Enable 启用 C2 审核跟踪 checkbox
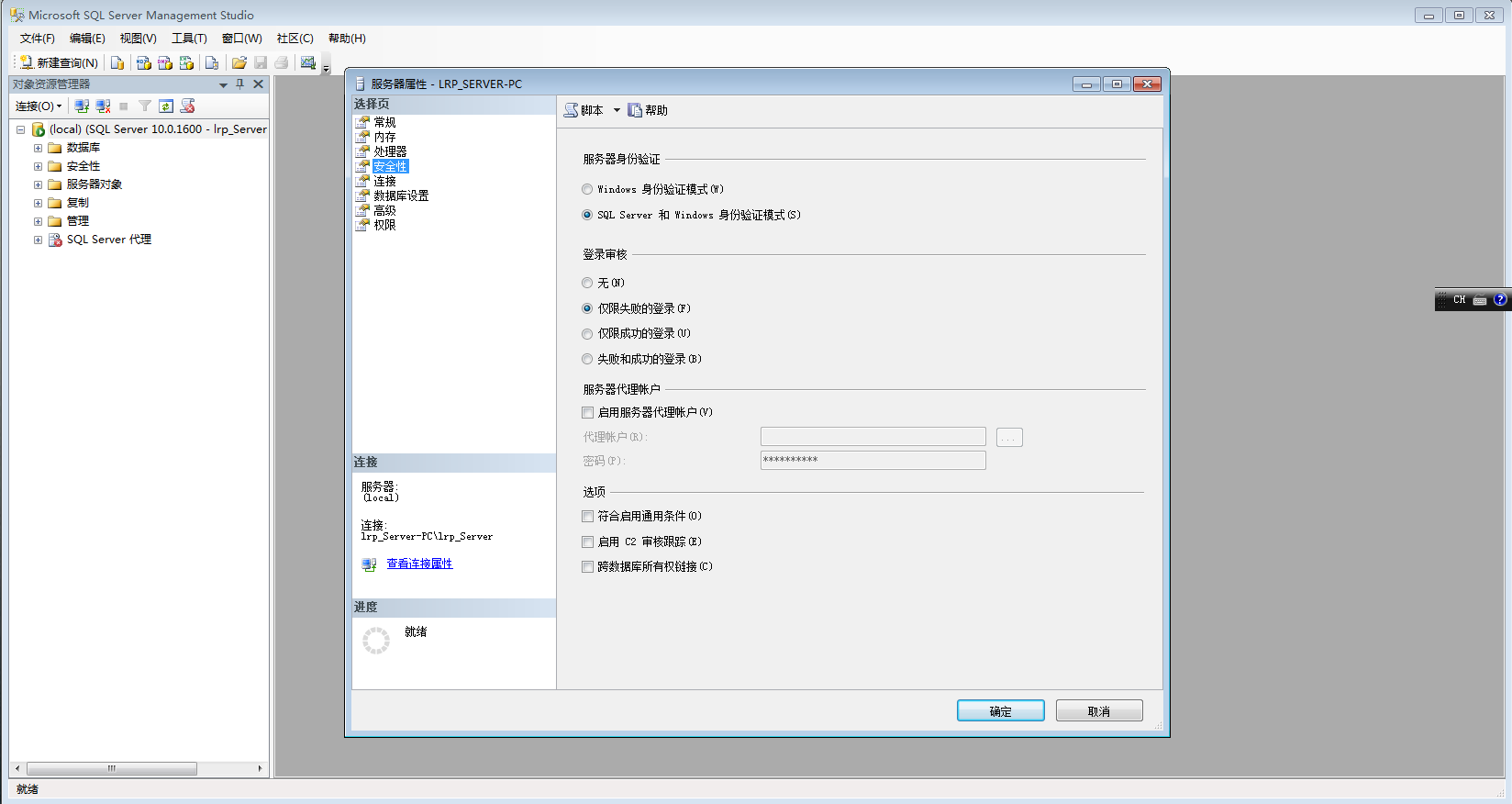Image resolution: width=1512 pixels, height=804 pixels. 588,542
